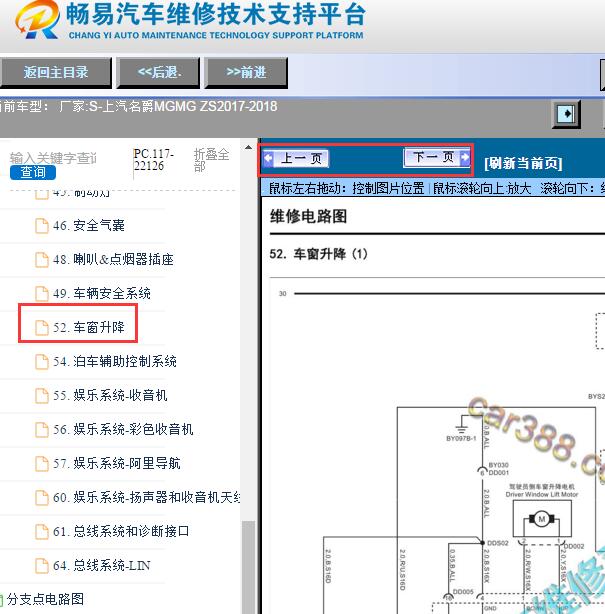Select tree item 52. 车窗升降
Image resolution: width=605 pixels, height=614 pixels.
pos(88,327)
